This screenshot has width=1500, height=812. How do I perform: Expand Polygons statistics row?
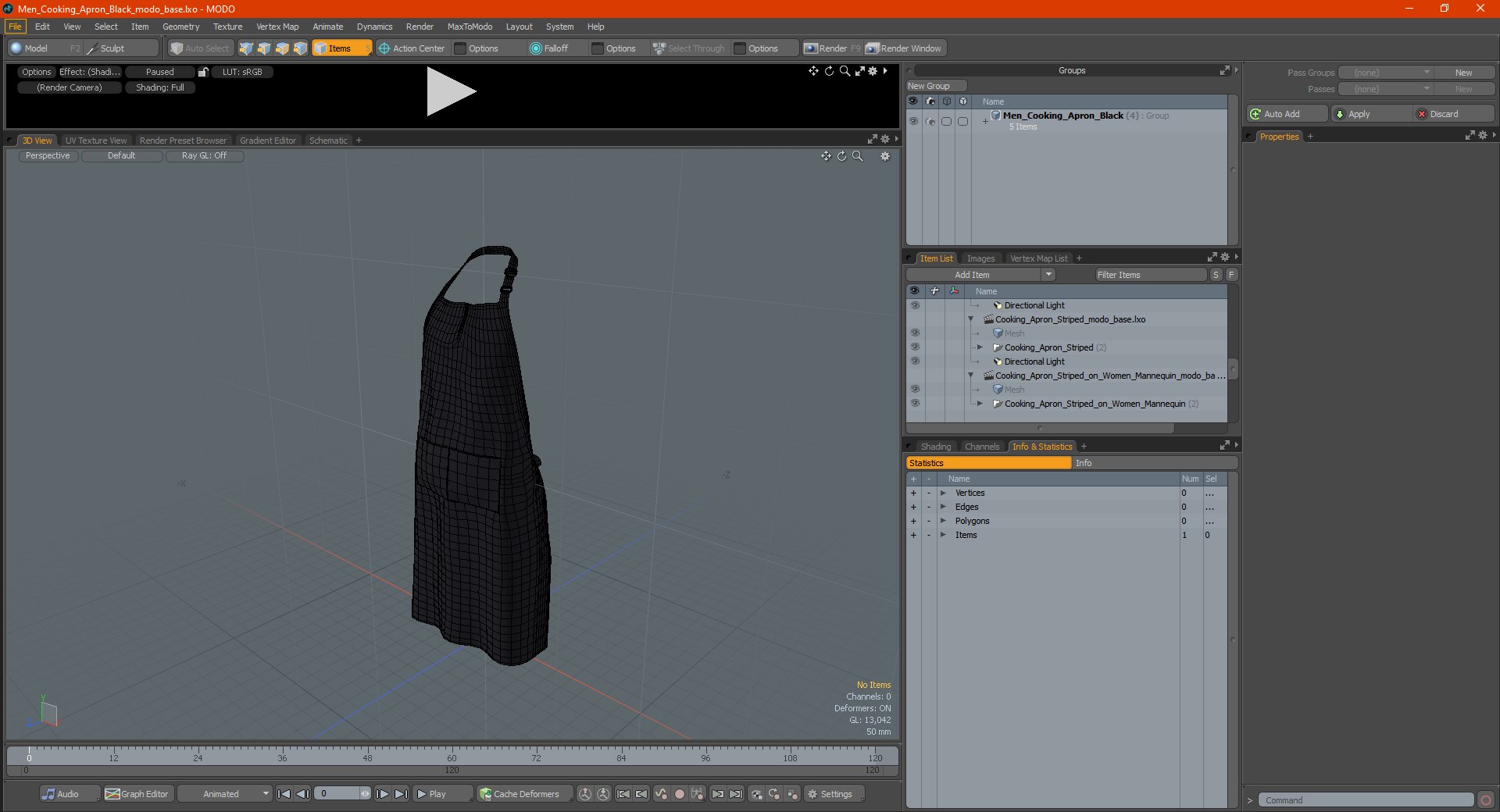pyautogui.click(x=943, y=521)
